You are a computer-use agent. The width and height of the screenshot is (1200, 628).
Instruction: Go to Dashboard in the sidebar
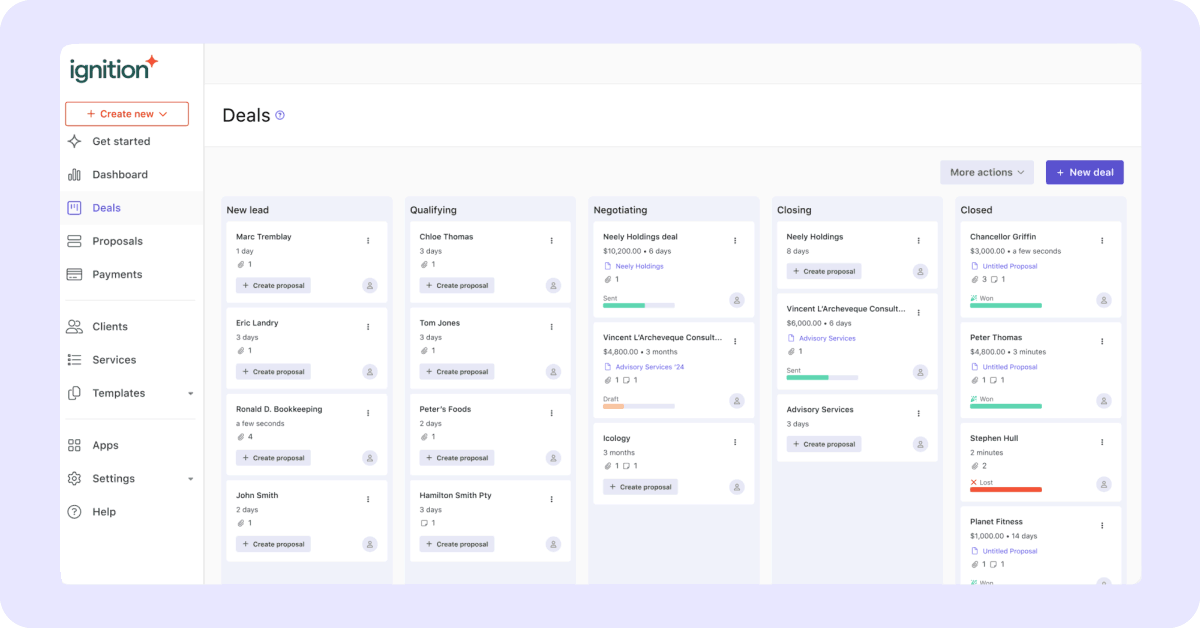pyautogui.click(x=120, y=175)
